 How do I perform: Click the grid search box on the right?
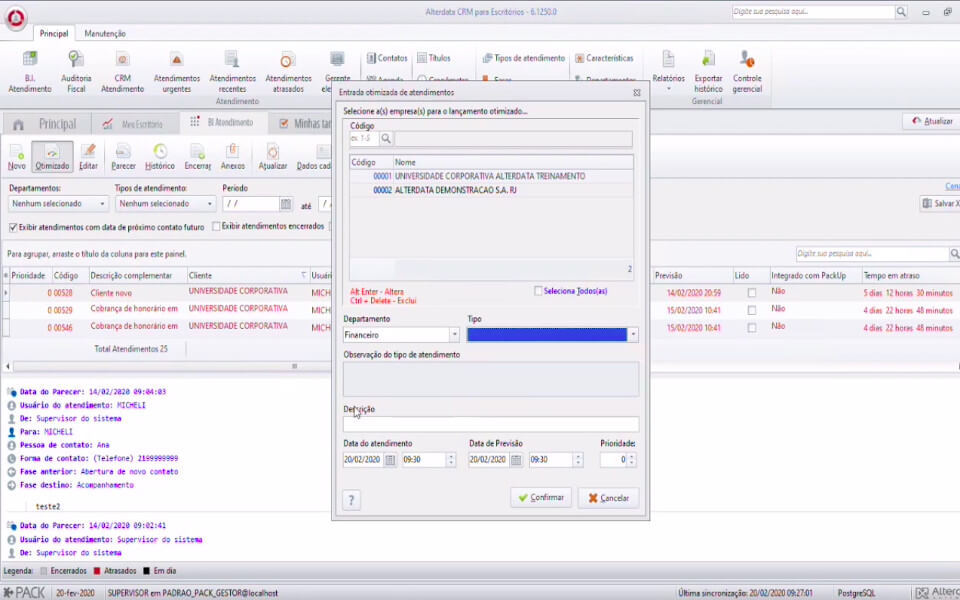(872, 253)
